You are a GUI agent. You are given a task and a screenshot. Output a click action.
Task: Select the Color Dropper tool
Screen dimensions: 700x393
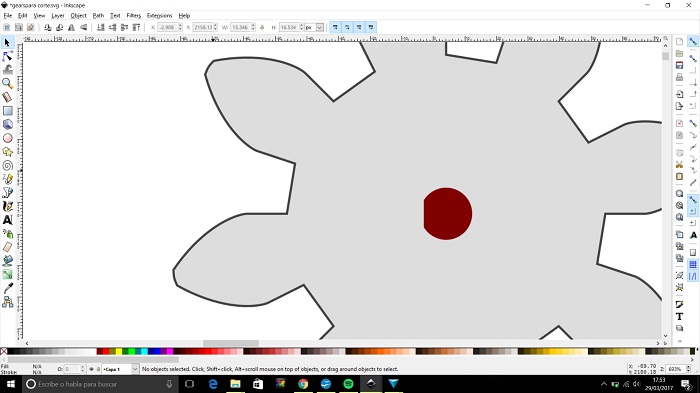pos(7,288)
